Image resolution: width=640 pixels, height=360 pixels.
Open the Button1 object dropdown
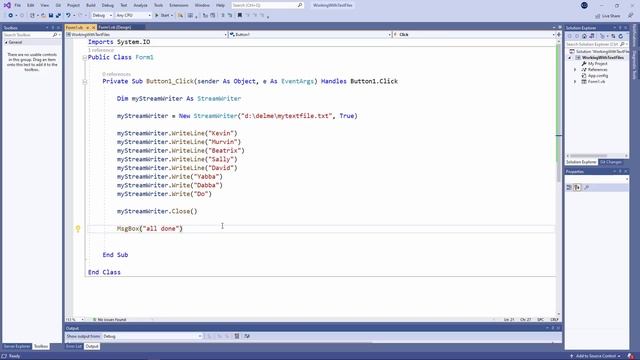pos(310,35)
